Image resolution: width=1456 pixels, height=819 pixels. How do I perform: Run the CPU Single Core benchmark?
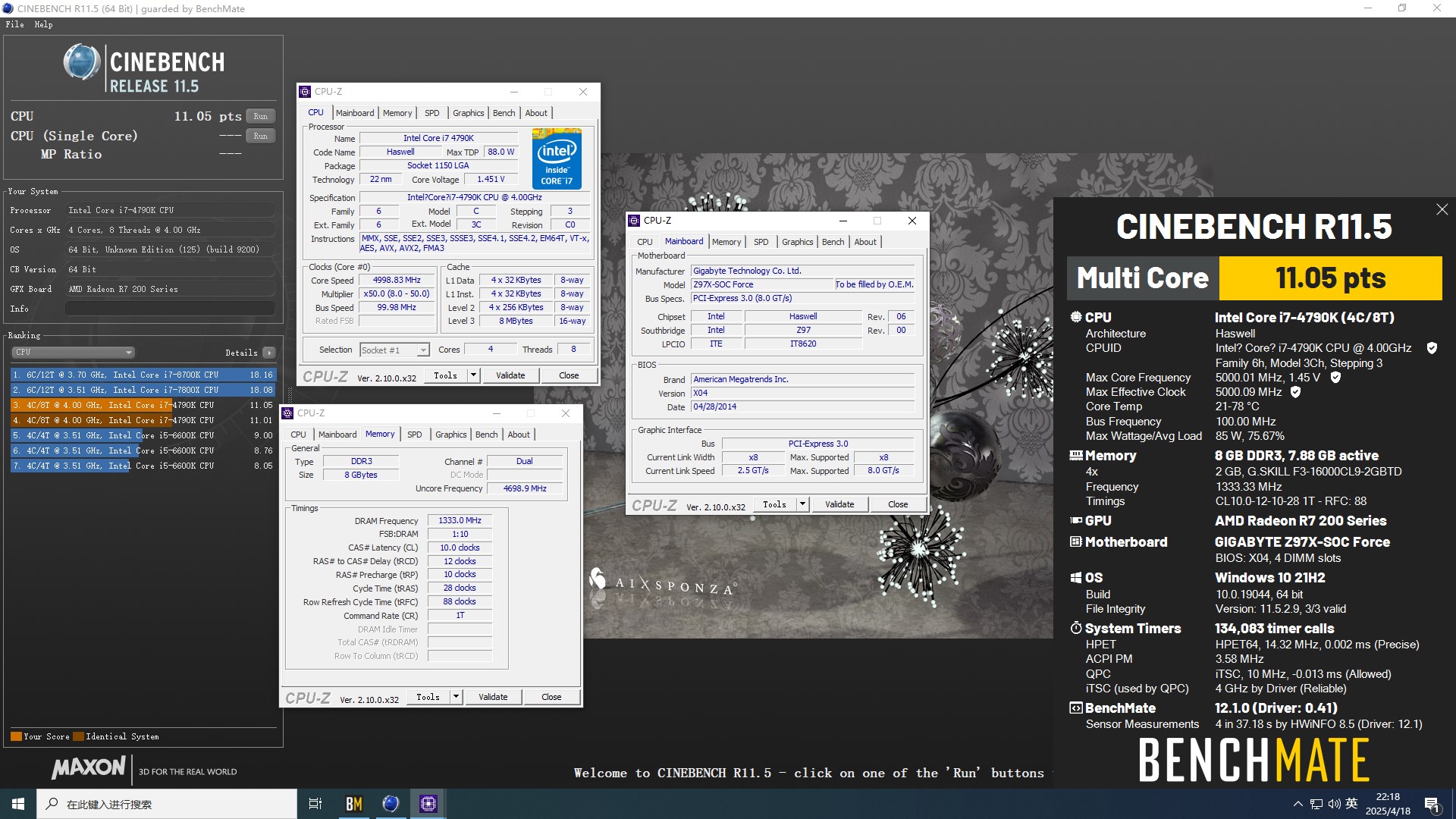click(260, 136)
